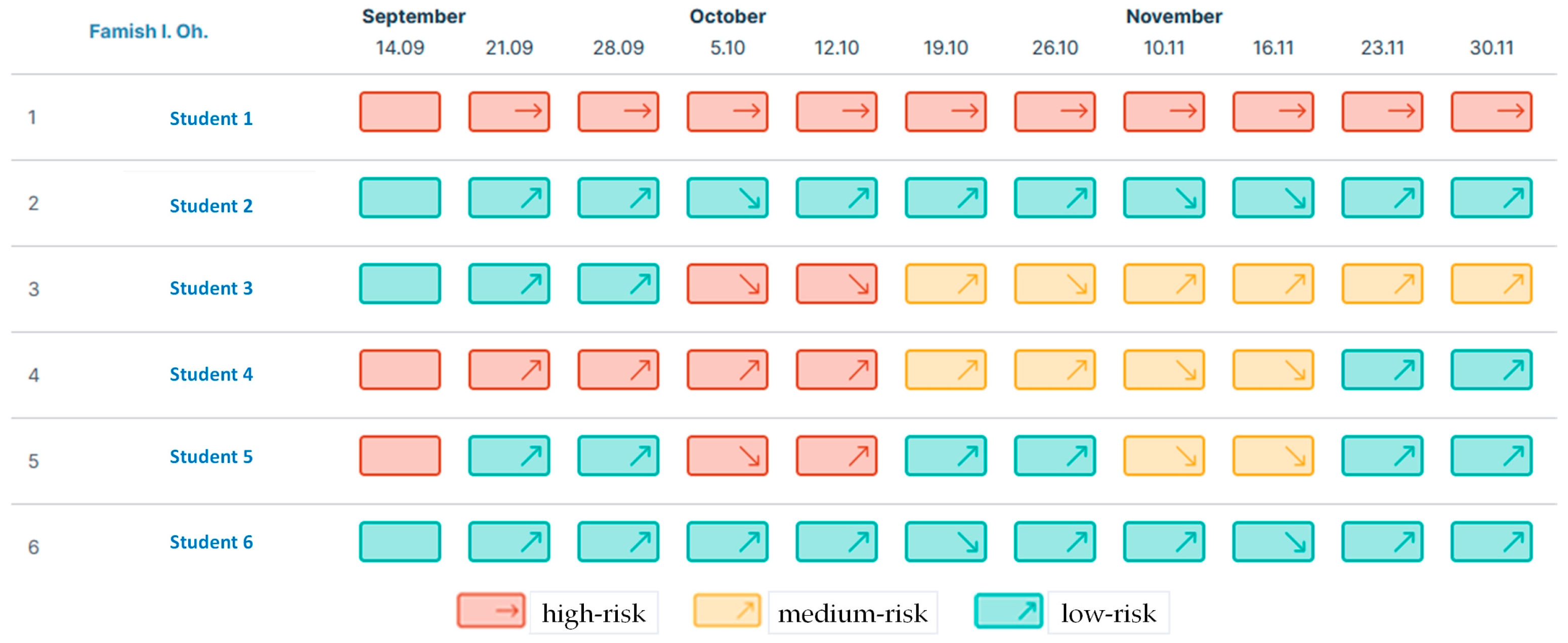Click Student 1 high-risk box for 14.09

400,112
